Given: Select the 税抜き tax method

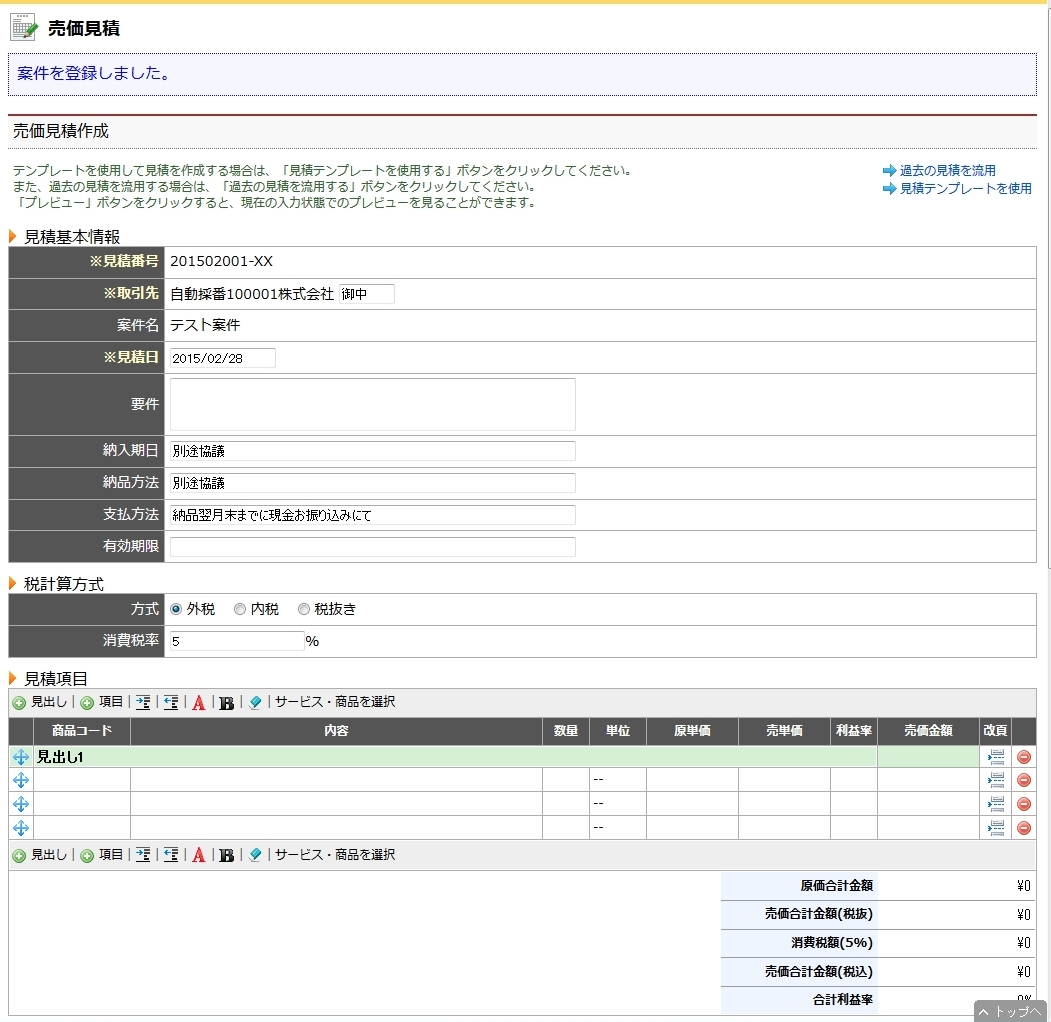Looking at the screenshot, I should [x=304, y=609].
